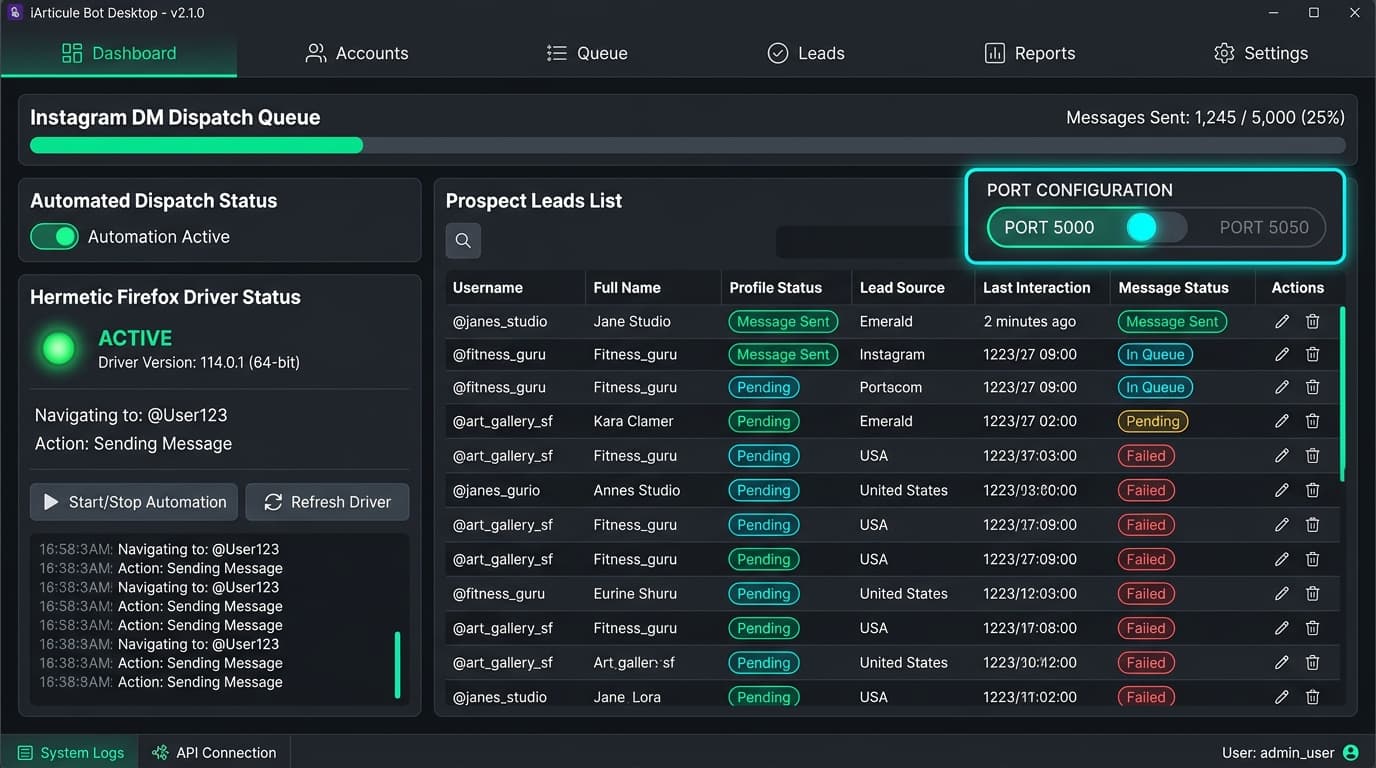Edit the @fitness_guru lead sourced from Instagram
The width and height of the screenshot is (1376, 768).
(1282, 354)
